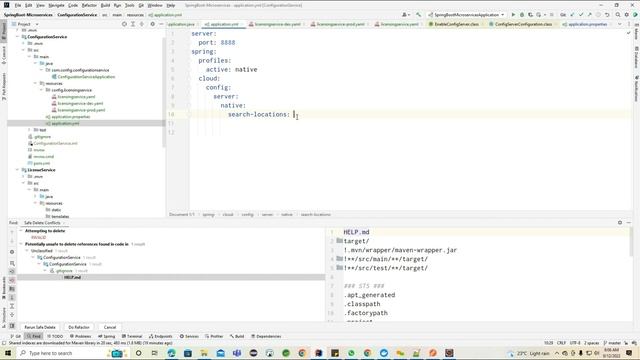Open Find panel settings gear at right

tap(620, 222)
